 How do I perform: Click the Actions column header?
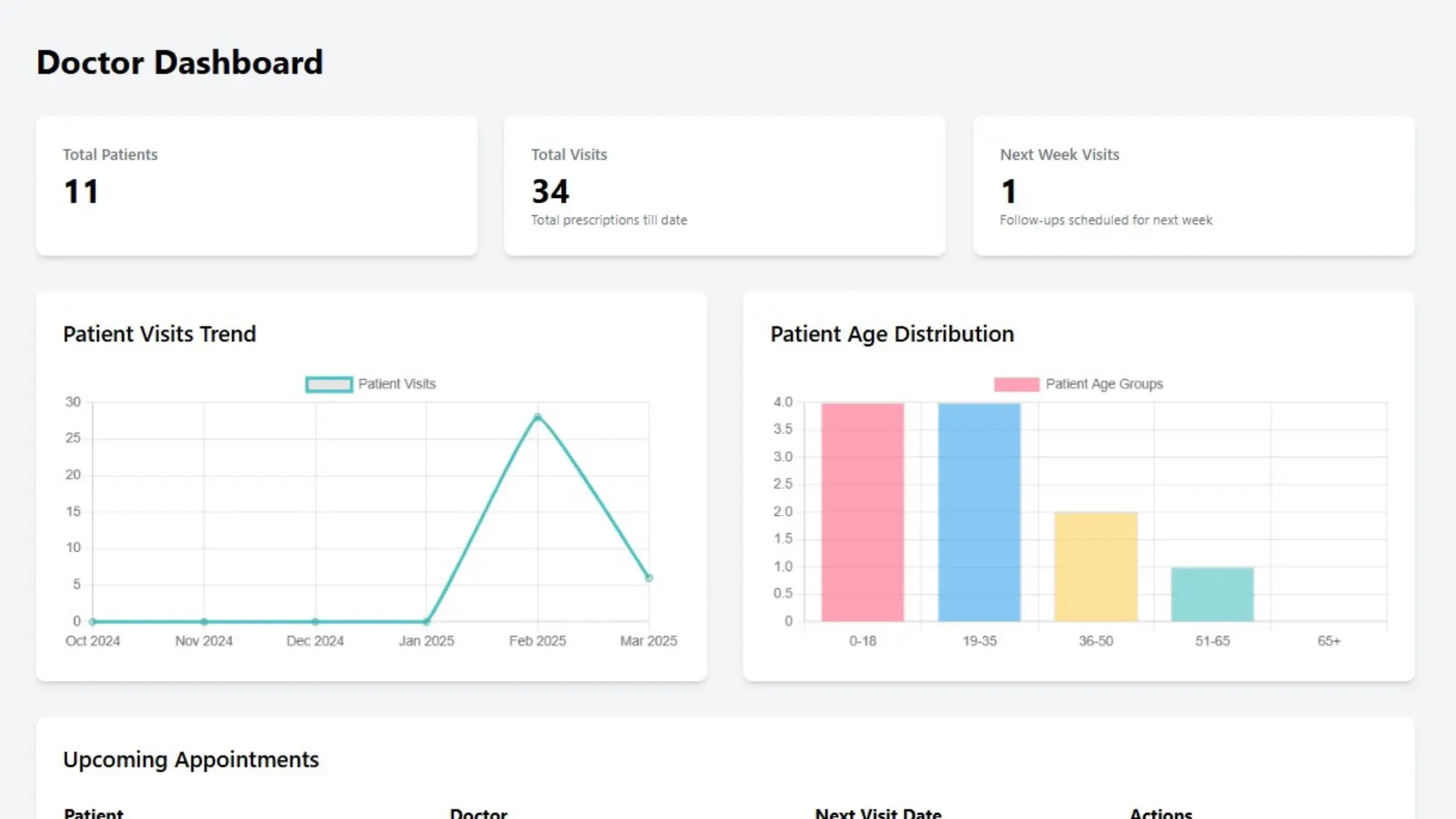[x=1161, y=813]
